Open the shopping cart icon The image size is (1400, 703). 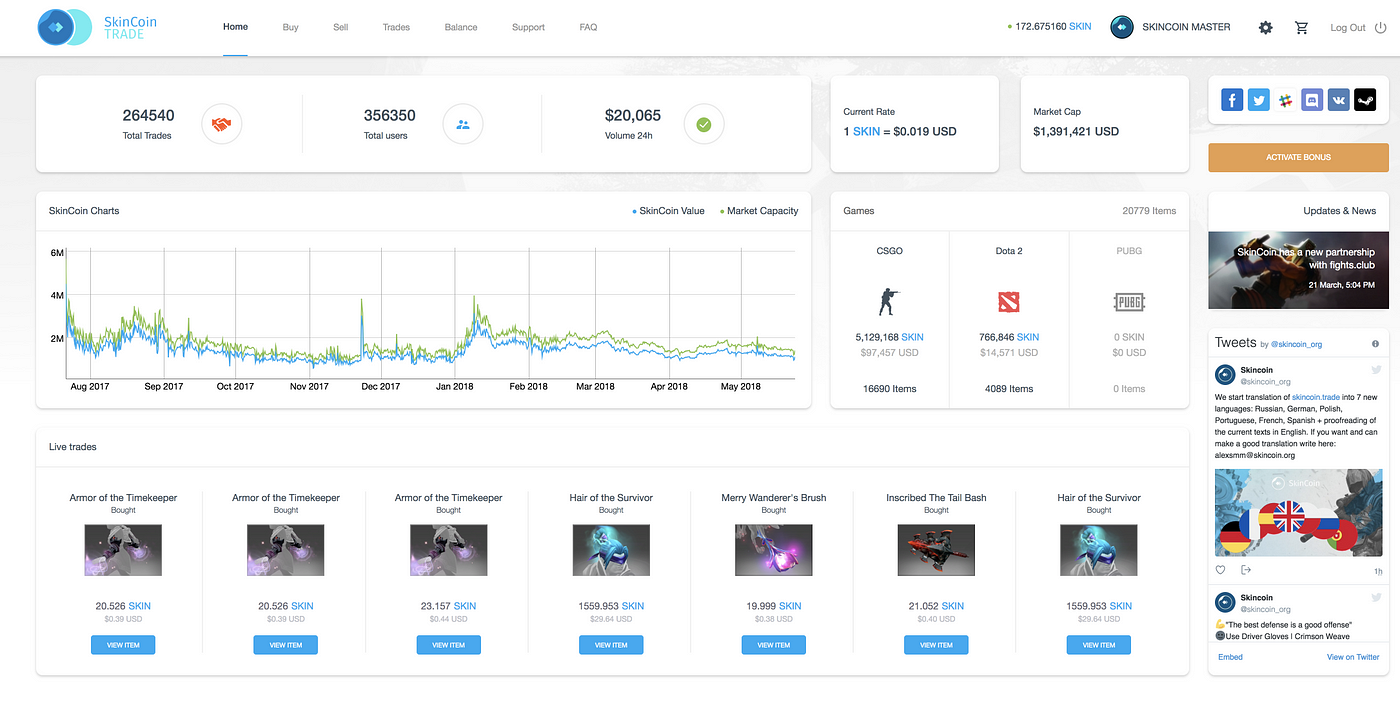1301,28
